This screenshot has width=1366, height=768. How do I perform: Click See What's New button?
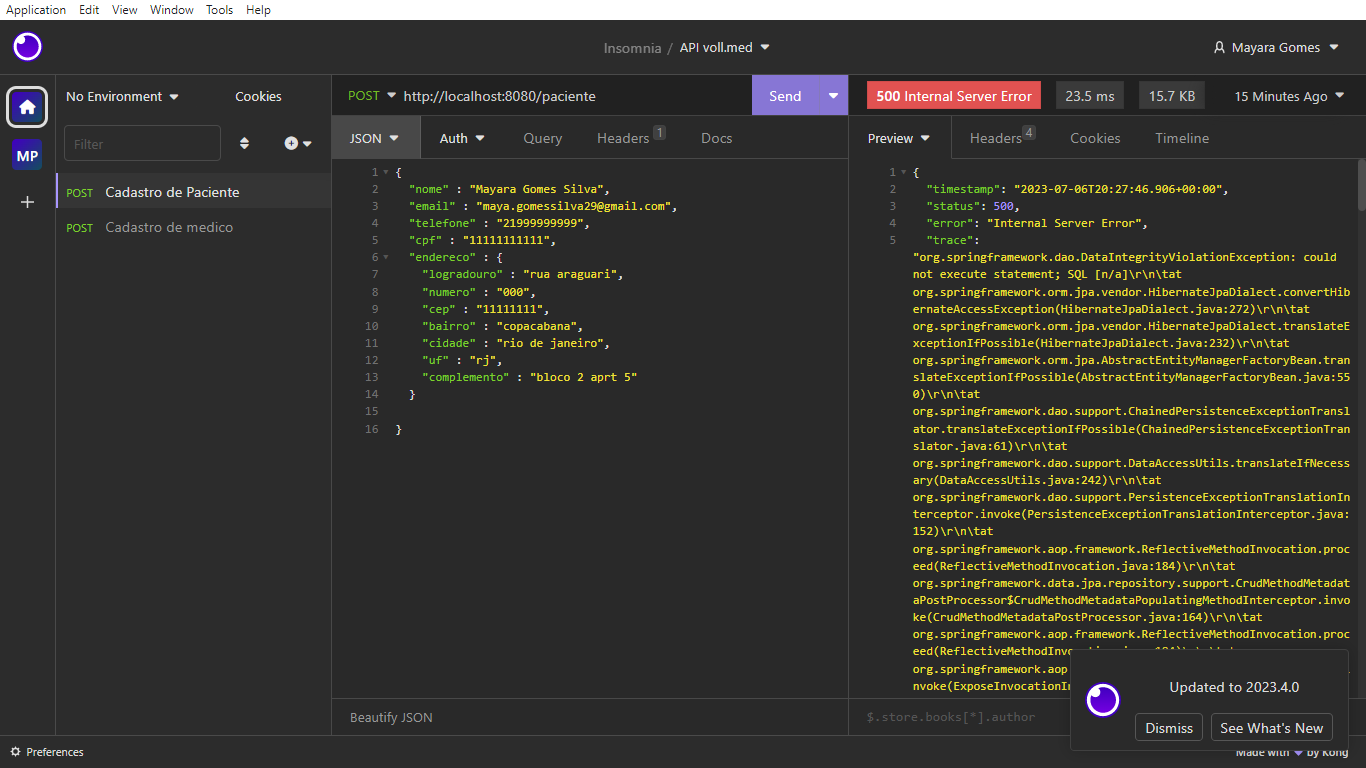point(1271,728)
